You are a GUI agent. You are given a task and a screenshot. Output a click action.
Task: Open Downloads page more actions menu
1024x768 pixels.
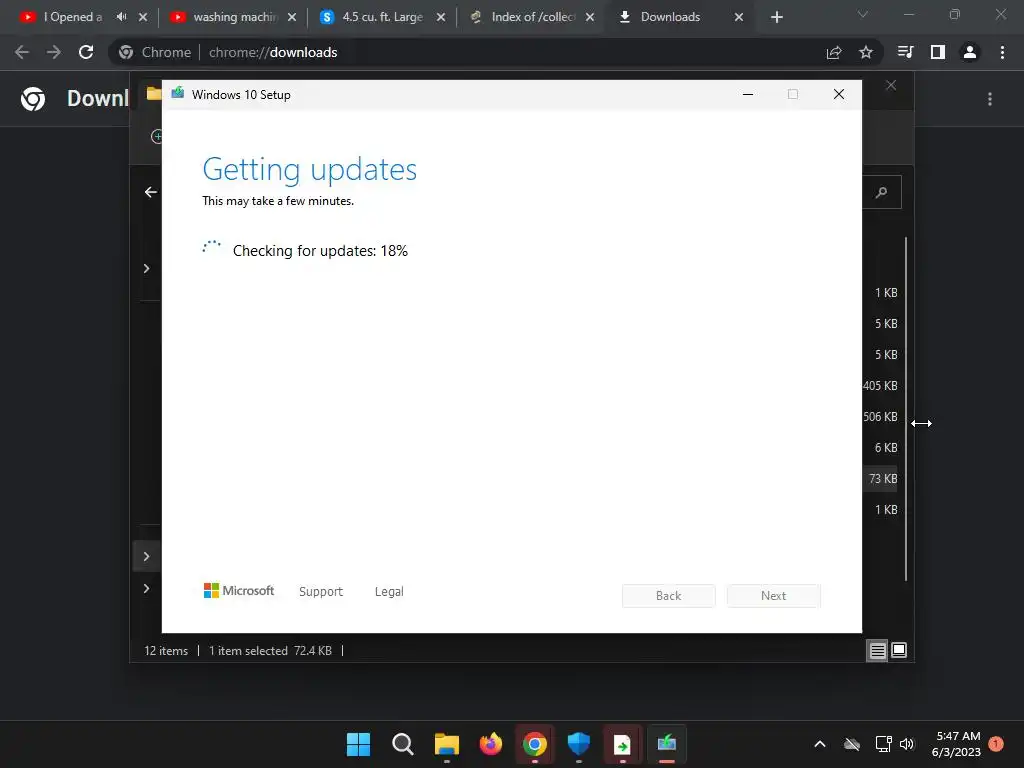point(990,99)
